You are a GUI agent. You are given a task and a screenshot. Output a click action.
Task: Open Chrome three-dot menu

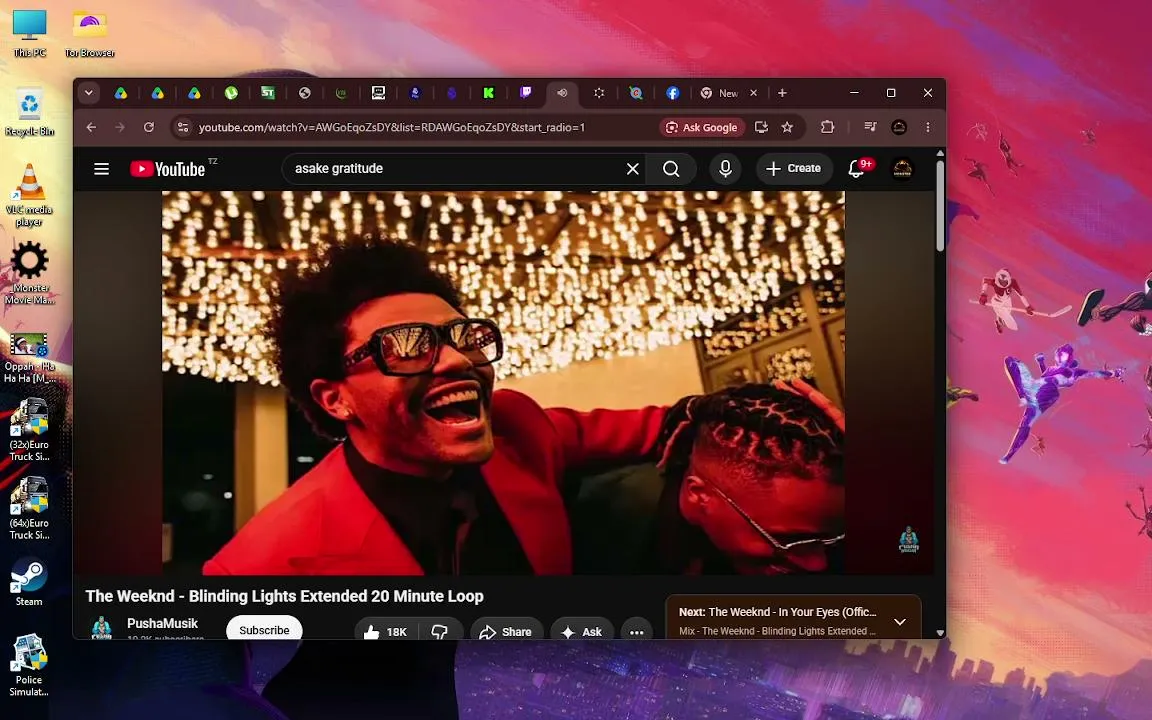[x=928, y=127]
